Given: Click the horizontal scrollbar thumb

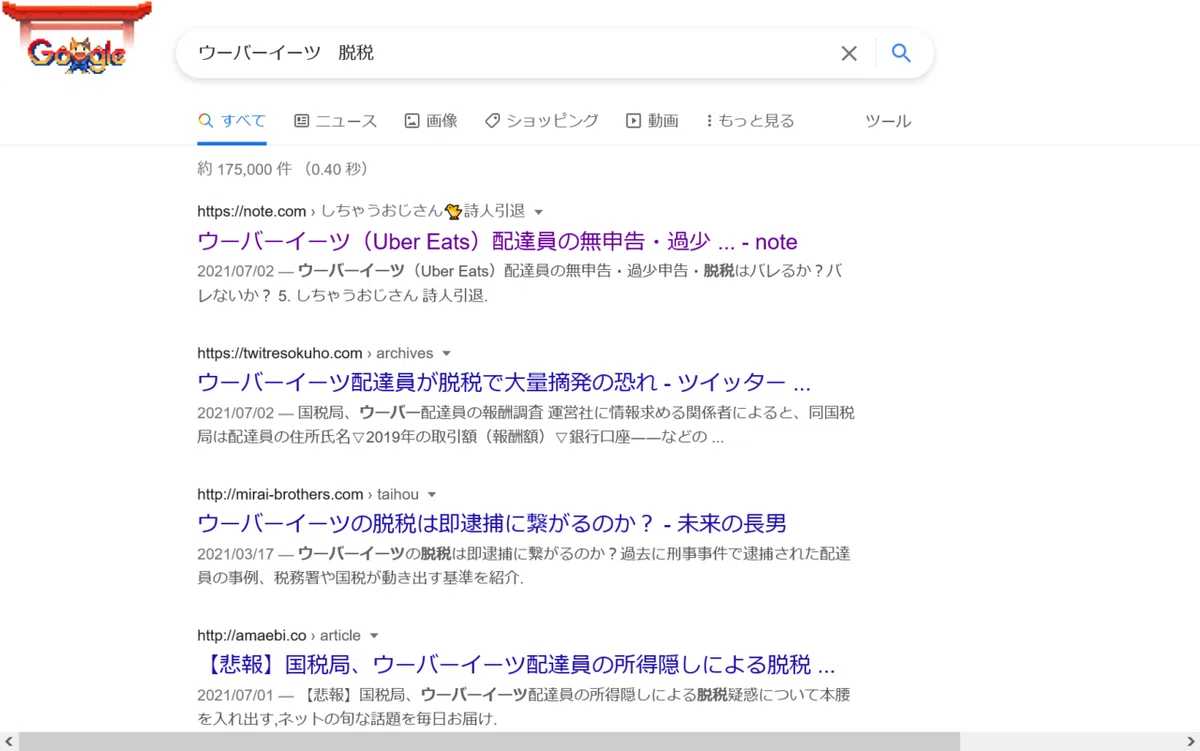Looking at the screenshot, I should click(489, 742).
